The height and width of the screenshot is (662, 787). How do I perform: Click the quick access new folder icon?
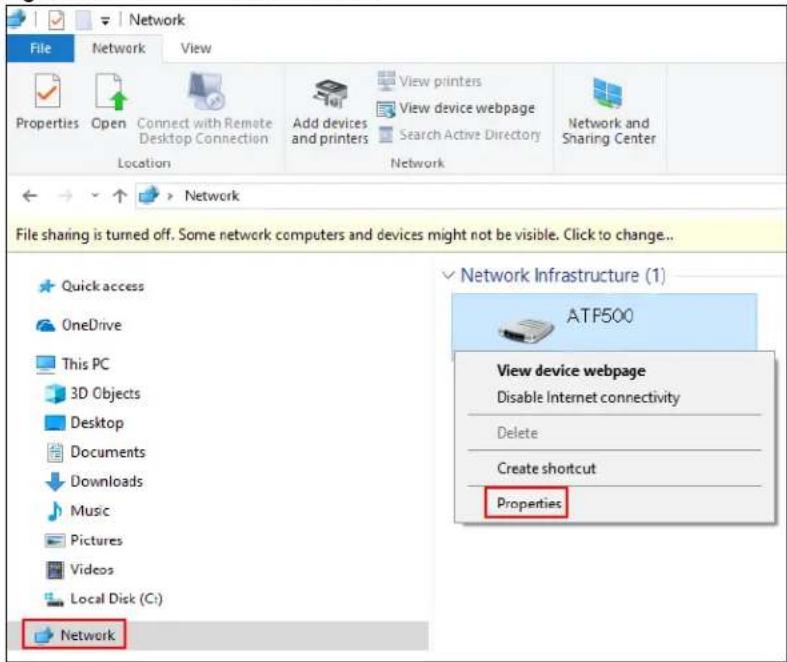[83, 20]
